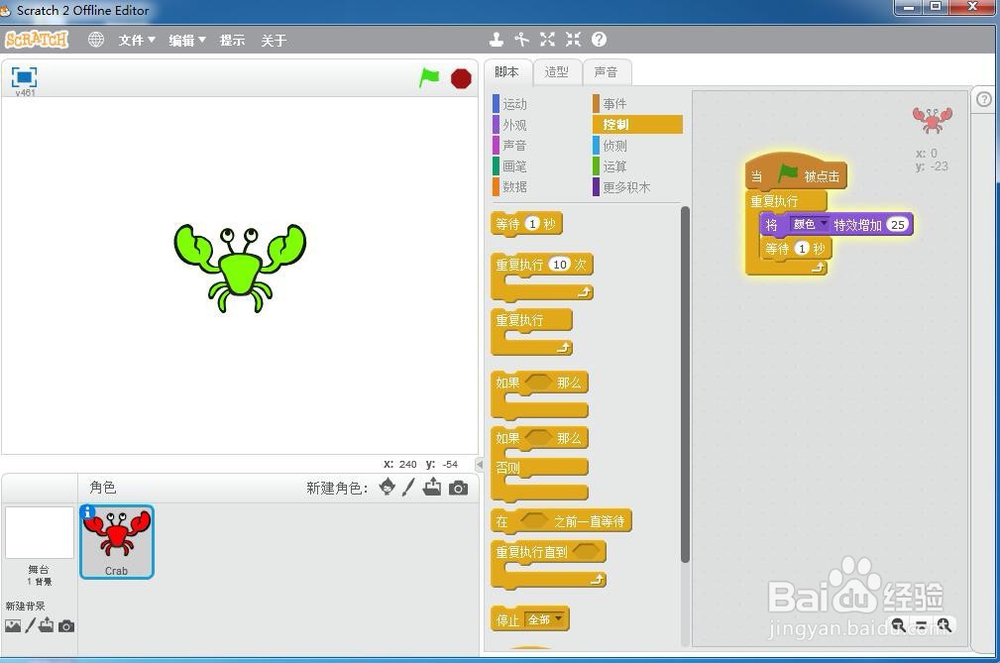Select the 运动 block category

click(x=510, y=104)
